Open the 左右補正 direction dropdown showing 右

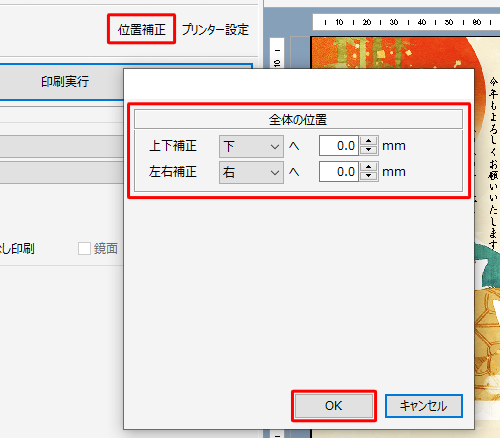[x=251, y=172]
